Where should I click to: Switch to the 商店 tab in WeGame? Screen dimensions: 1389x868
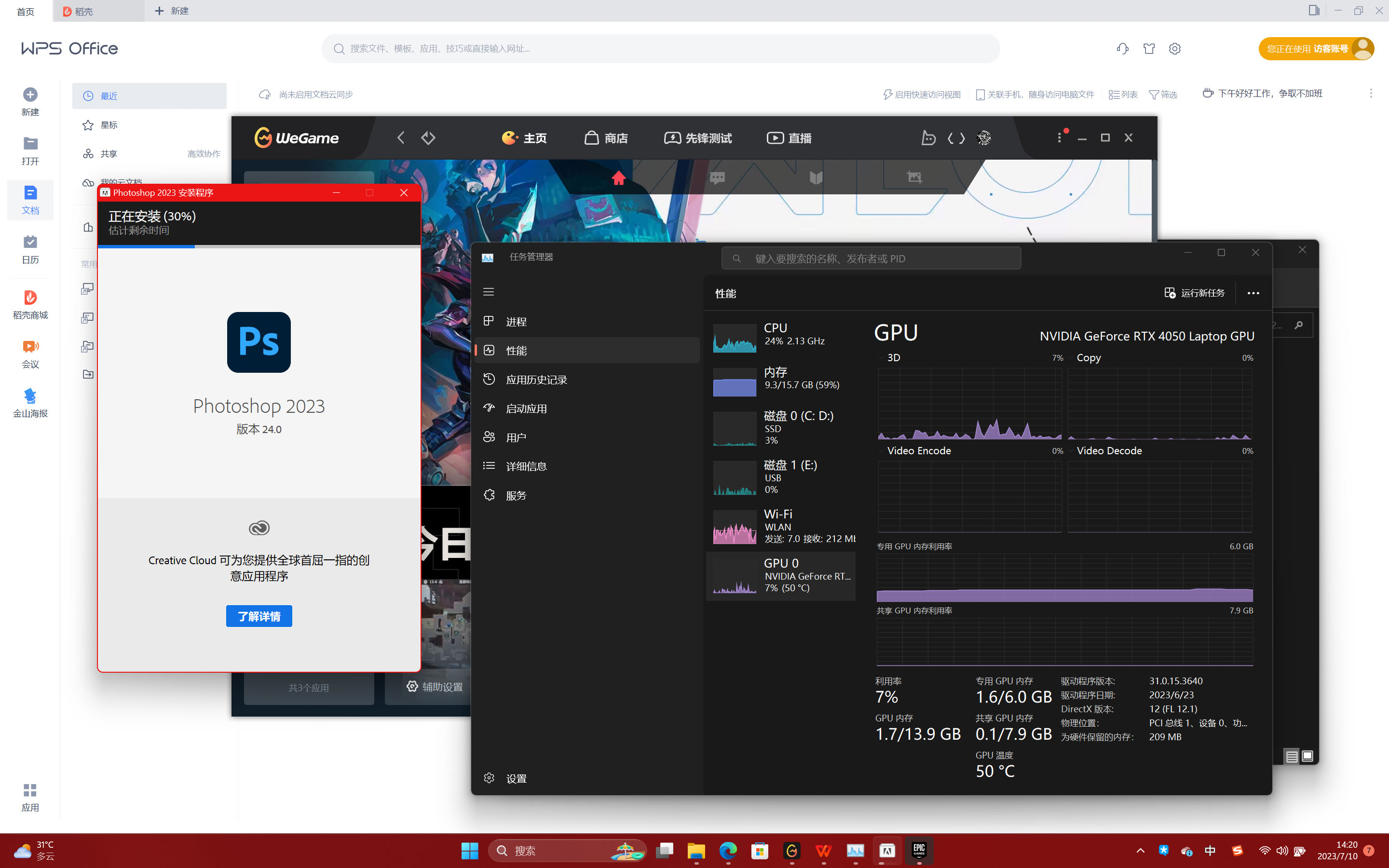pos(606,138)
